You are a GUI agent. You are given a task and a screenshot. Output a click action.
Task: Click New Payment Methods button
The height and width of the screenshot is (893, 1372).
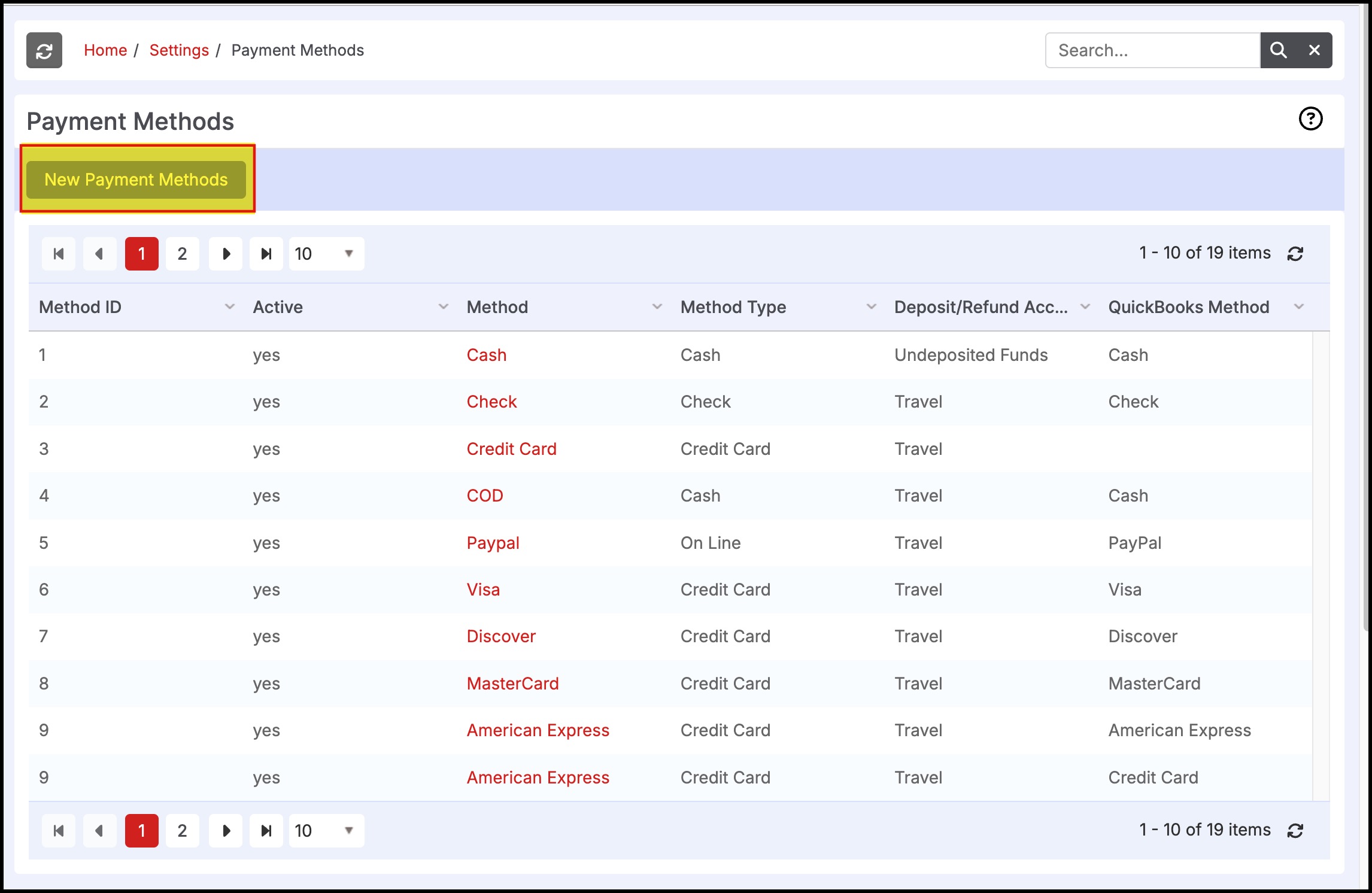[136, 180]
